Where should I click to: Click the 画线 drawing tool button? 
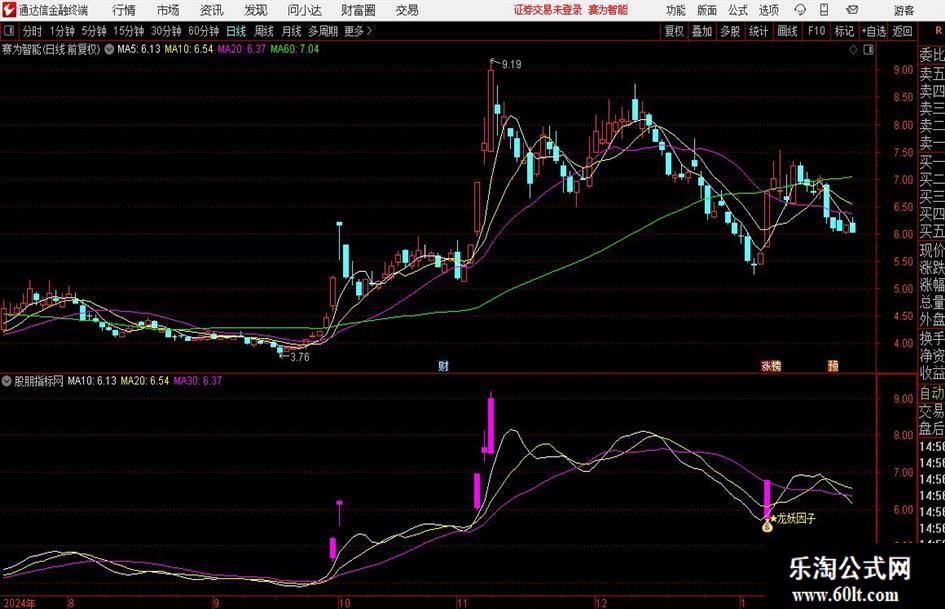[x=787, y=31]
